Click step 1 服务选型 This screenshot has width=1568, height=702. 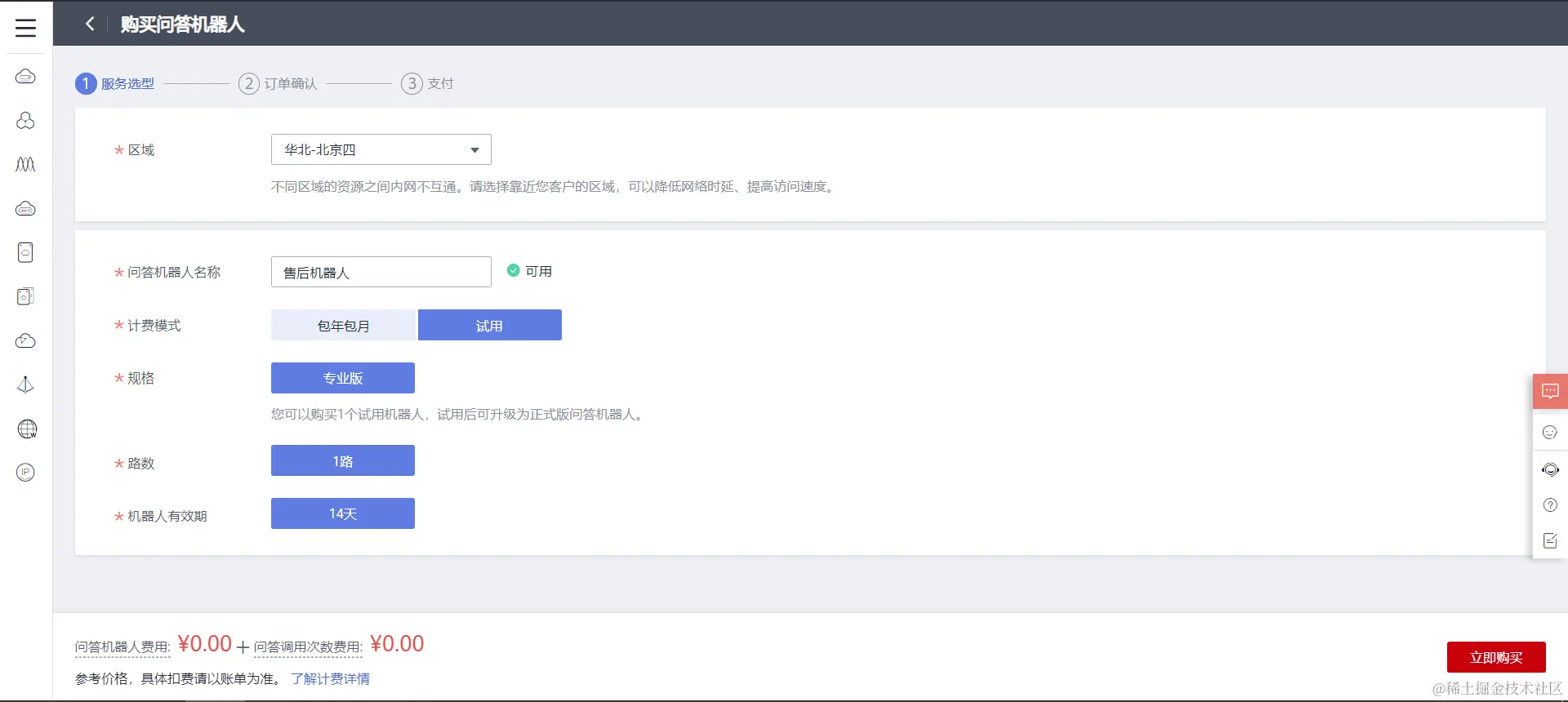coord(114,83)
